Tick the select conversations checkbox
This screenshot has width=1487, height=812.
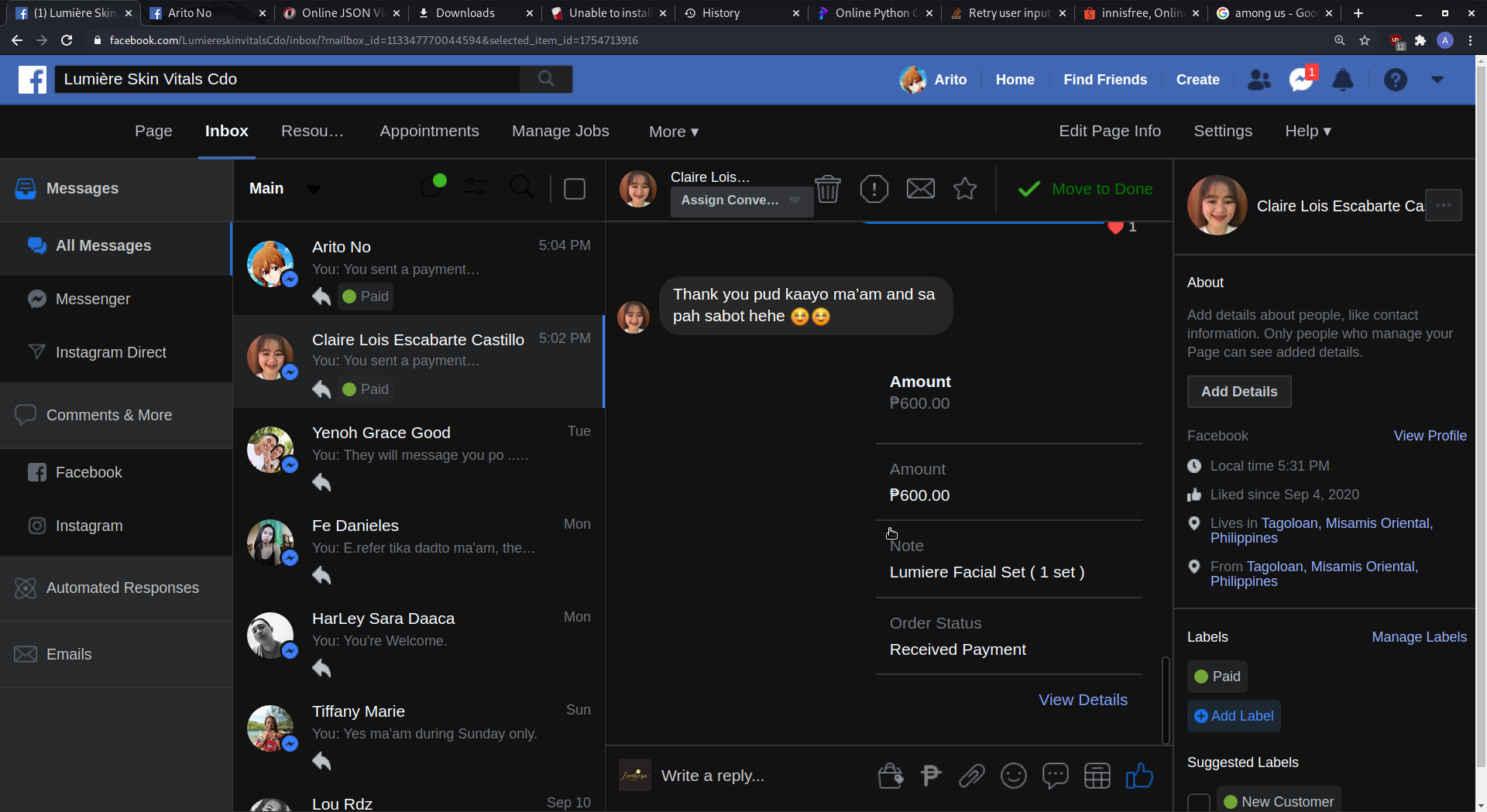click(x=575, y=189)
